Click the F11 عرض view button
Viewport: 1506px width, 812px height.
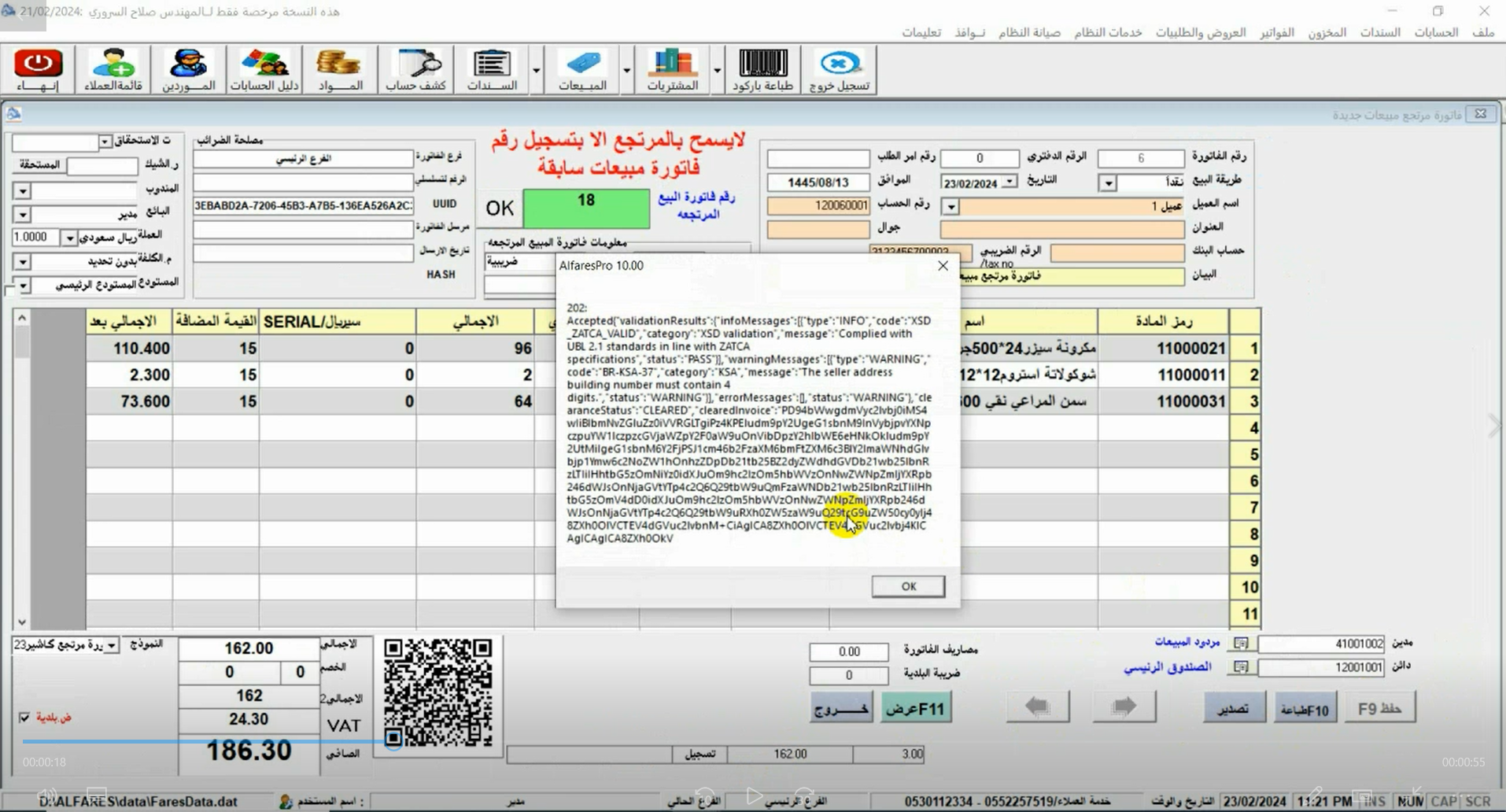(x=915, y=708)
